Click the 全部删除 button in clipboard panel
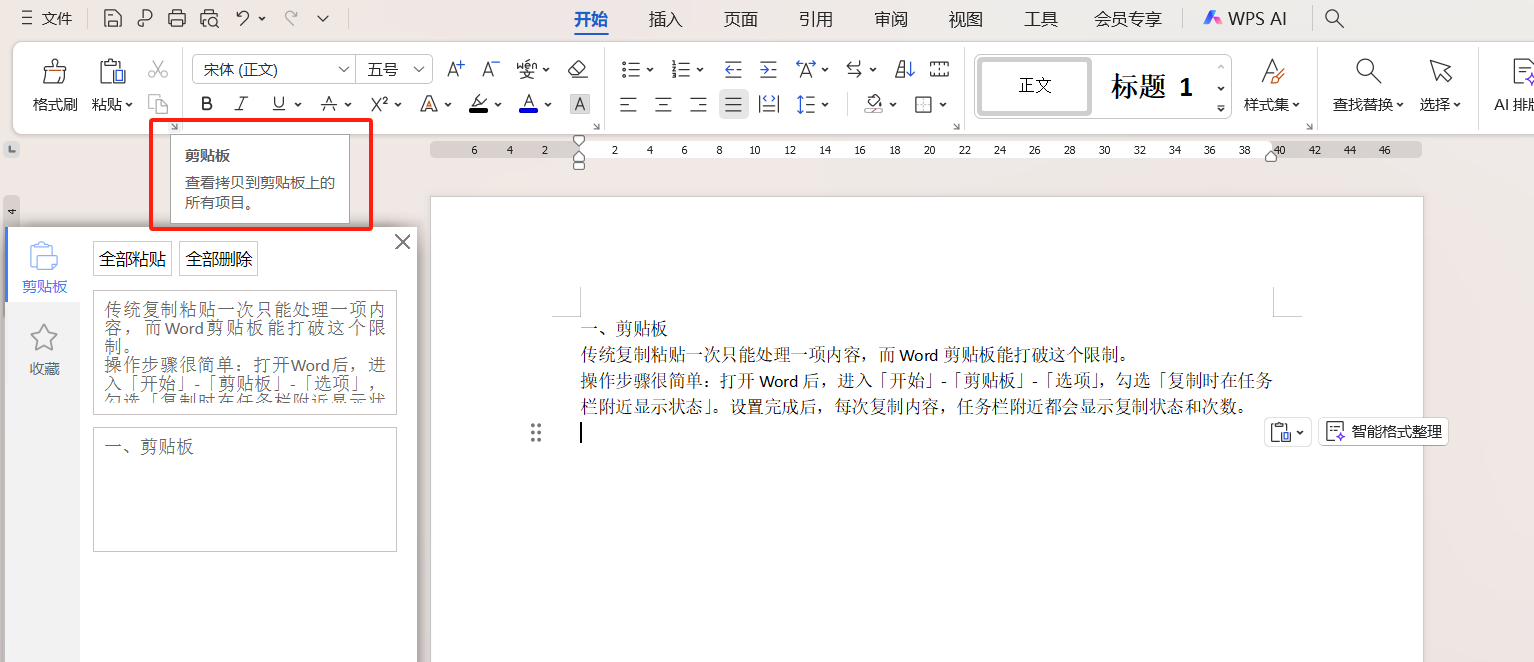1534x662 pixels. click(218, 258)
